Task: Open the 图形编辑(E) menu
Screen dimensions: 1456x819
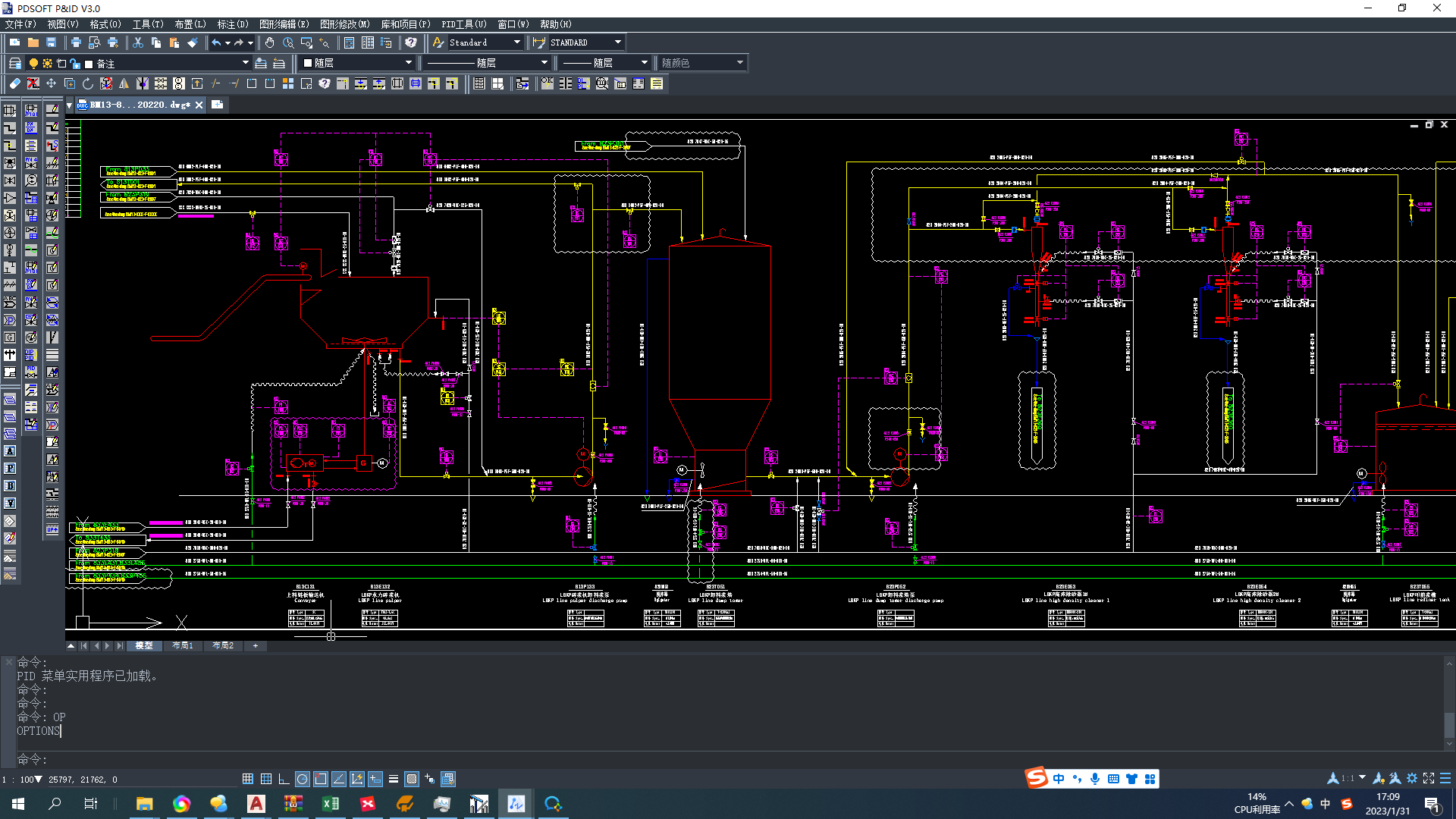Action: pyautogui.click(x=284, y=24)
